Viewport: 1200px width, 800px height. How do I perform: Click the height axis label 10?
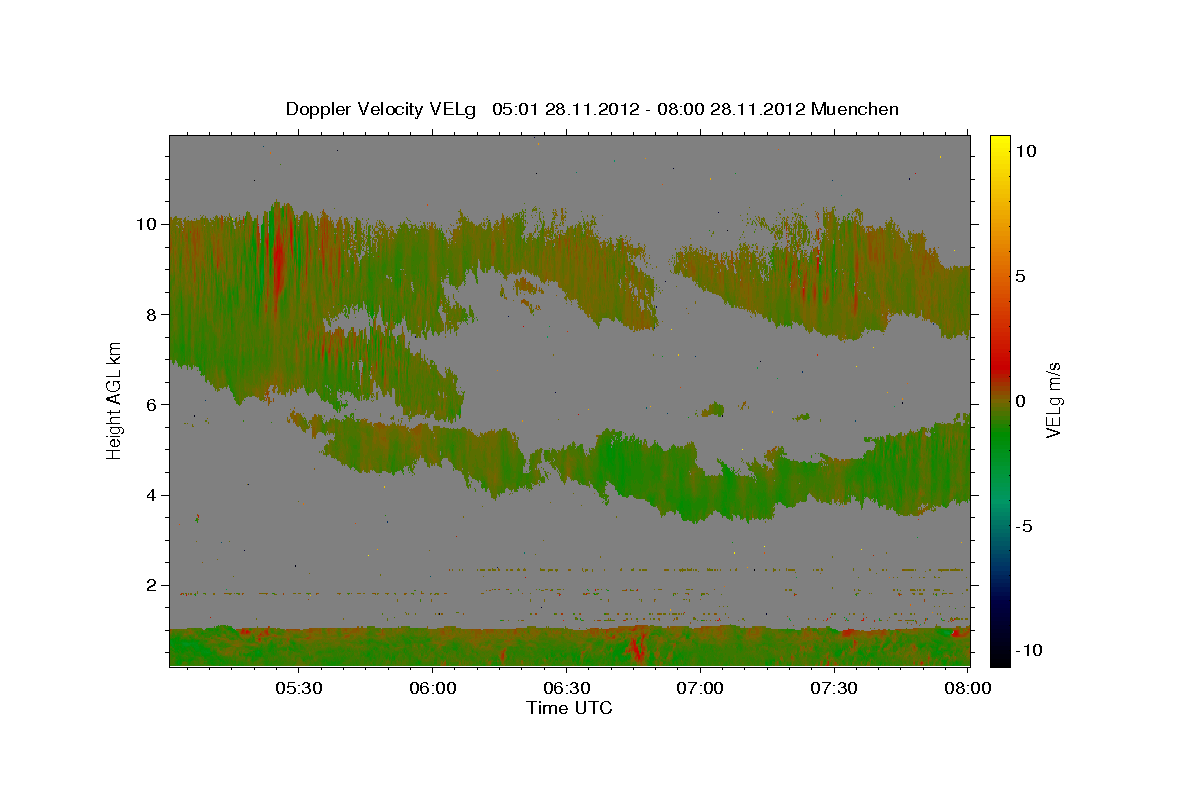pyautogui.click(x=146, y=224)
